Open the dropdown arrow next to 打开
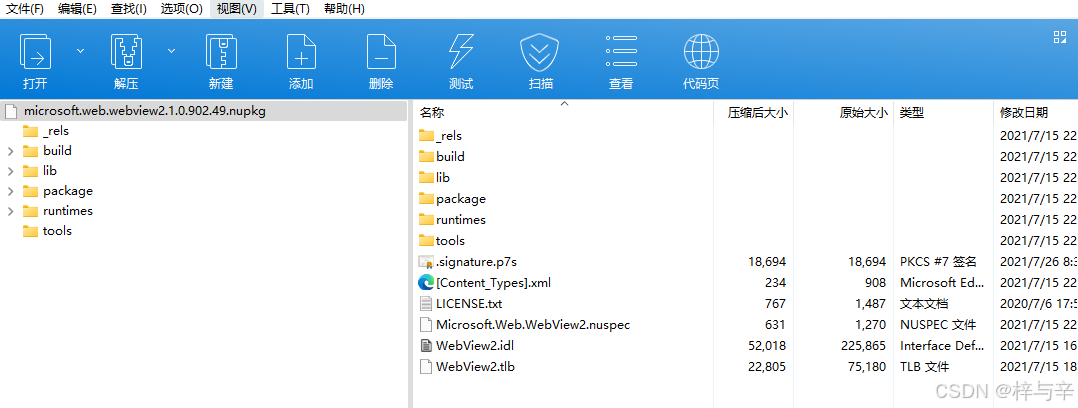 click(80, 50)
